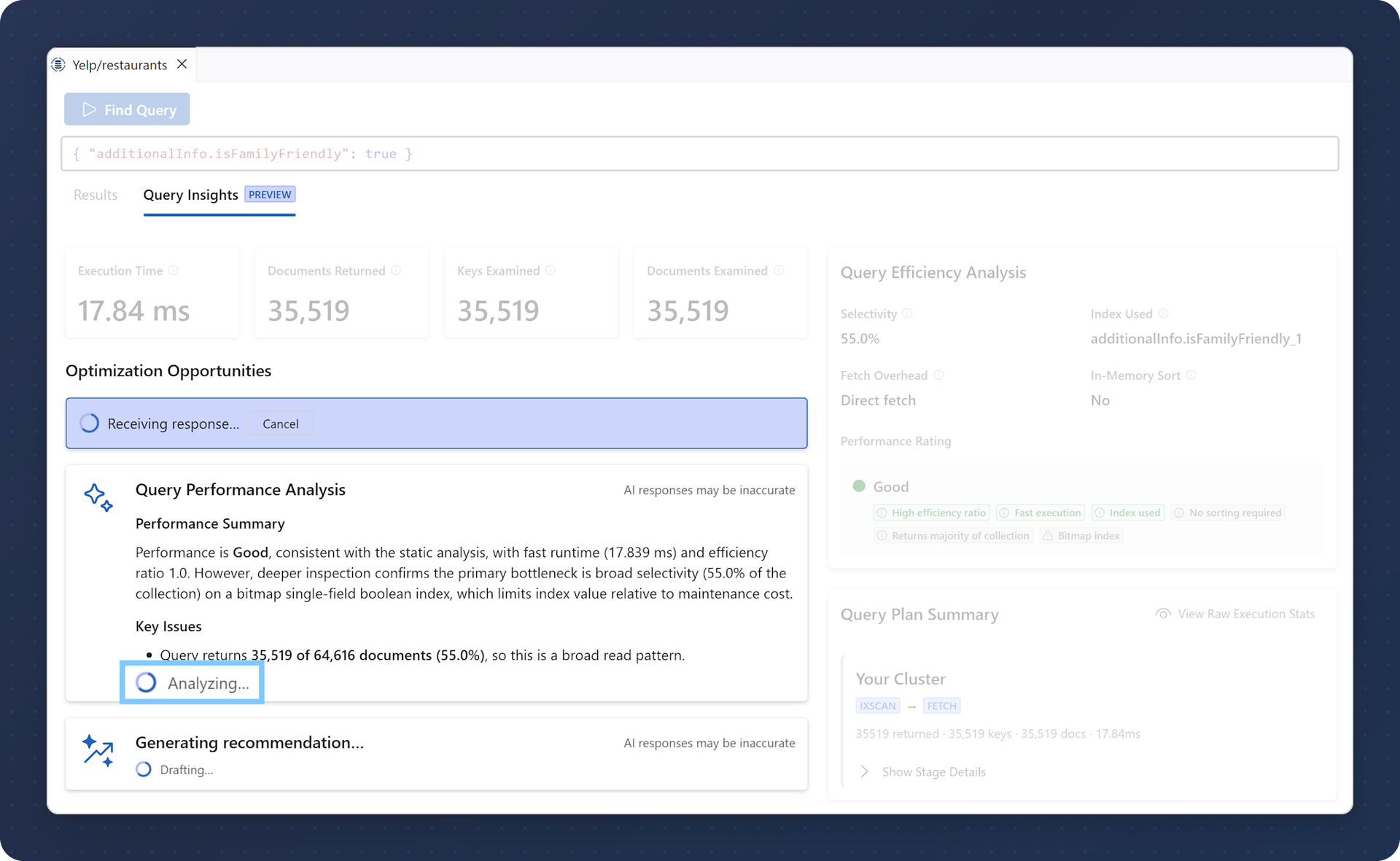Click the IXSCAN stage badge
This screenshot has height=861, width=1400.
[x=878, y=706]
